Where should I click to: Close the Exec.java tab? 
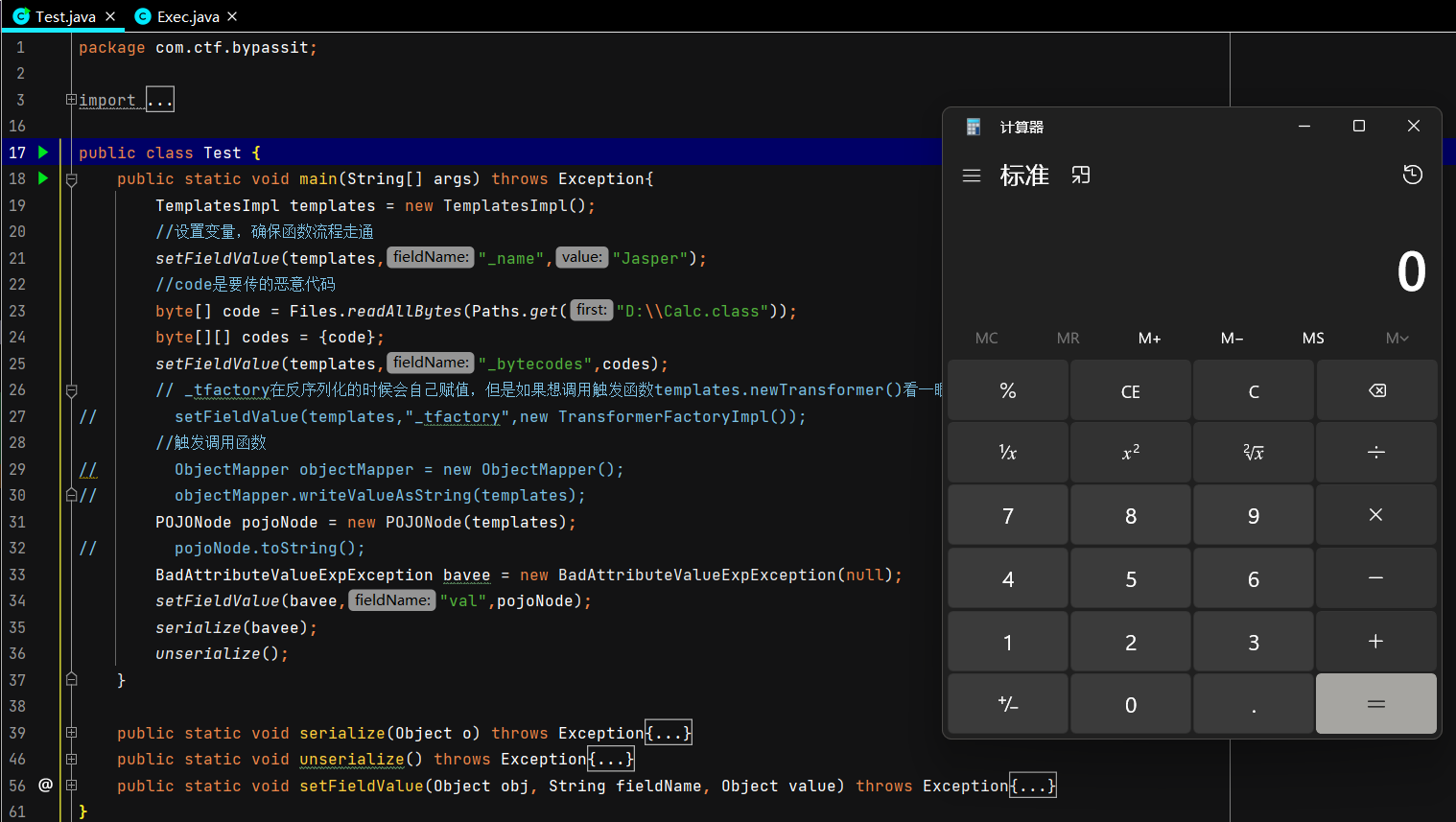(232, 16)
